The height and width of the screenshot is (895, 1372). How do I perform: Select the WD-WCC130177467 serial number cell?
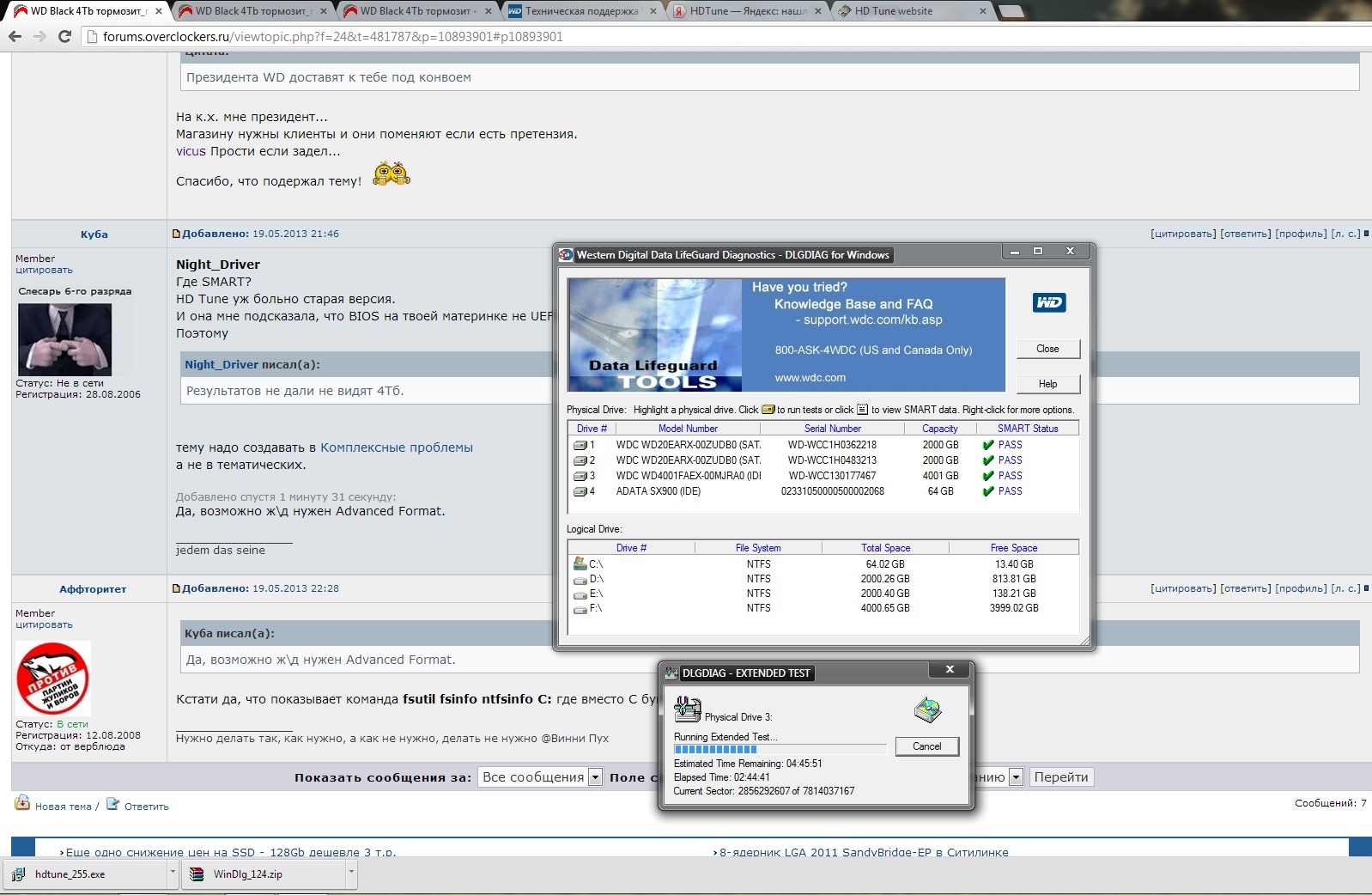pos(832,476)
